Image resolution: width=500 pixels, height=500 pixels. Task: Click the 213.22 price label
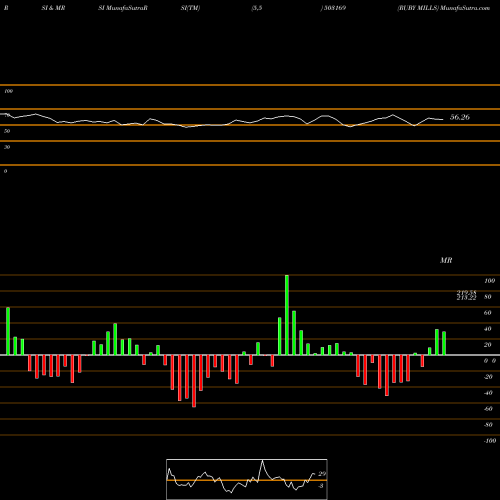pyautogui.click(x=466, y=298)
